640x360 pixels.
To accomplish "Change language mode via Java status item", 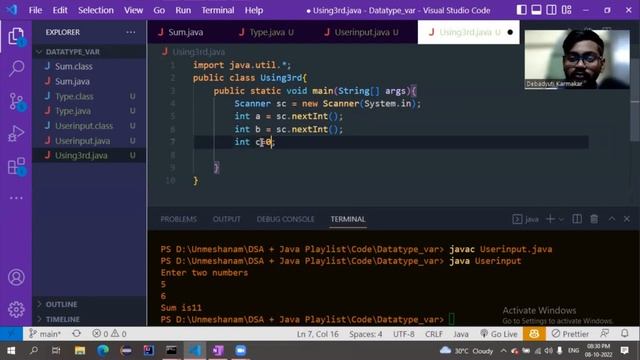I will click(461, 334).
